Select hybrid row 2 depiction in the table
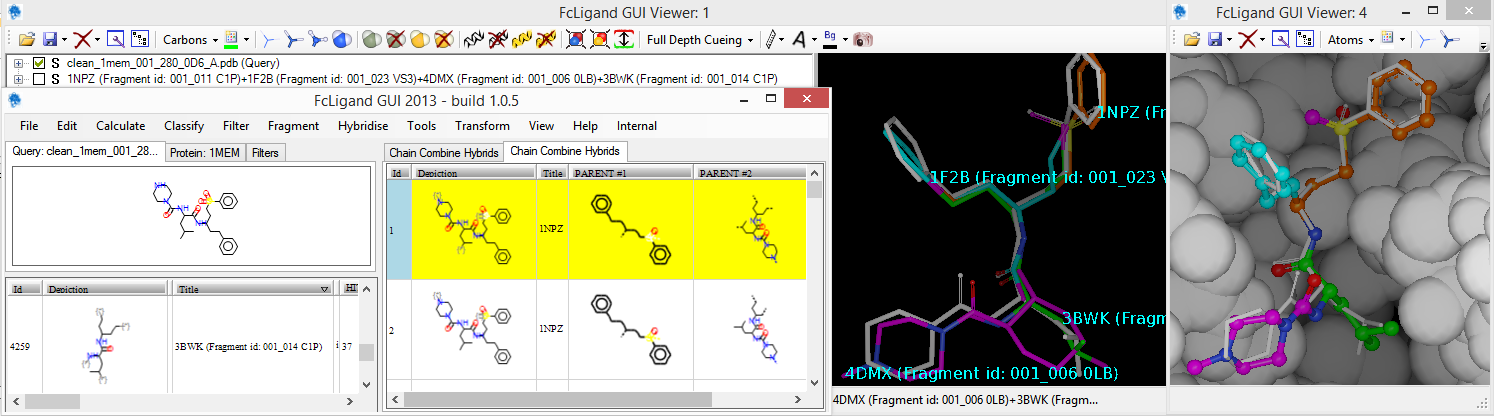Viewport: 1494px width, 416px height. click(474, 329)
